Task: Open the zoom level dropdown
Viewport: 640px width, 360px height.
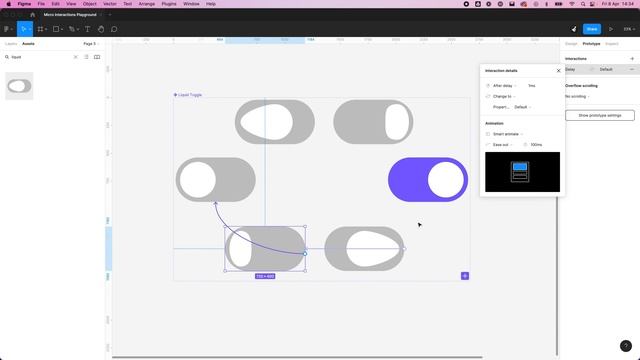Action: (629, 29)
